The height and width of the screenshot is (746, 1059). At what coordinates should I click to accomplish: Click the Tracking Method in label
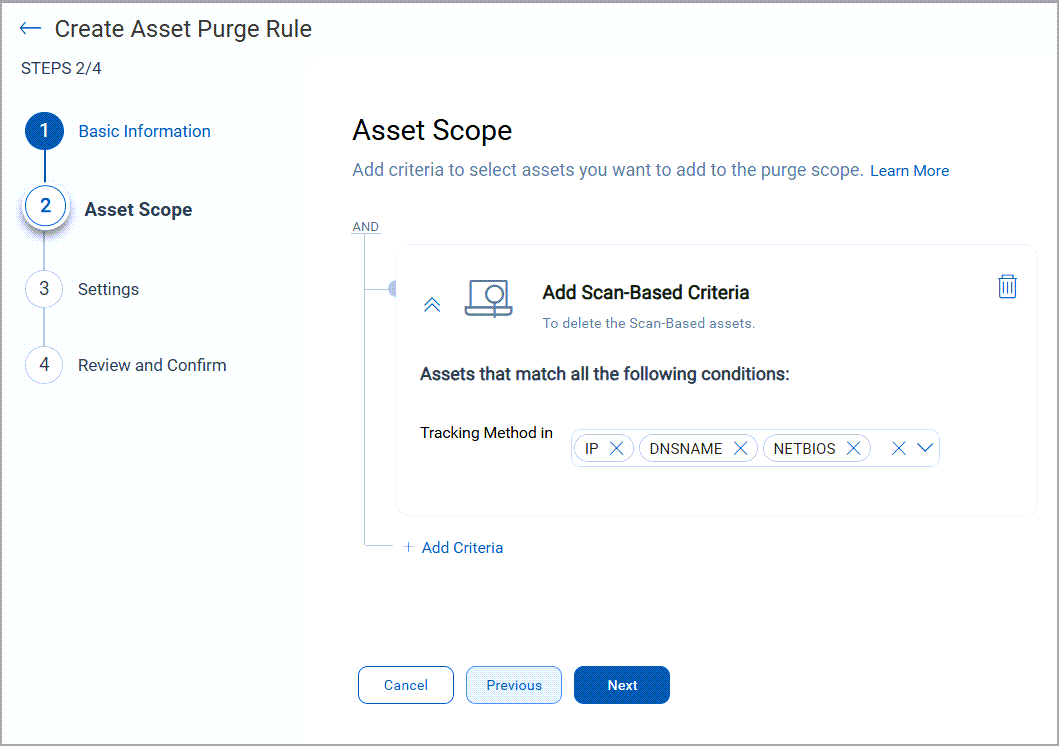(x=486, y=433)
